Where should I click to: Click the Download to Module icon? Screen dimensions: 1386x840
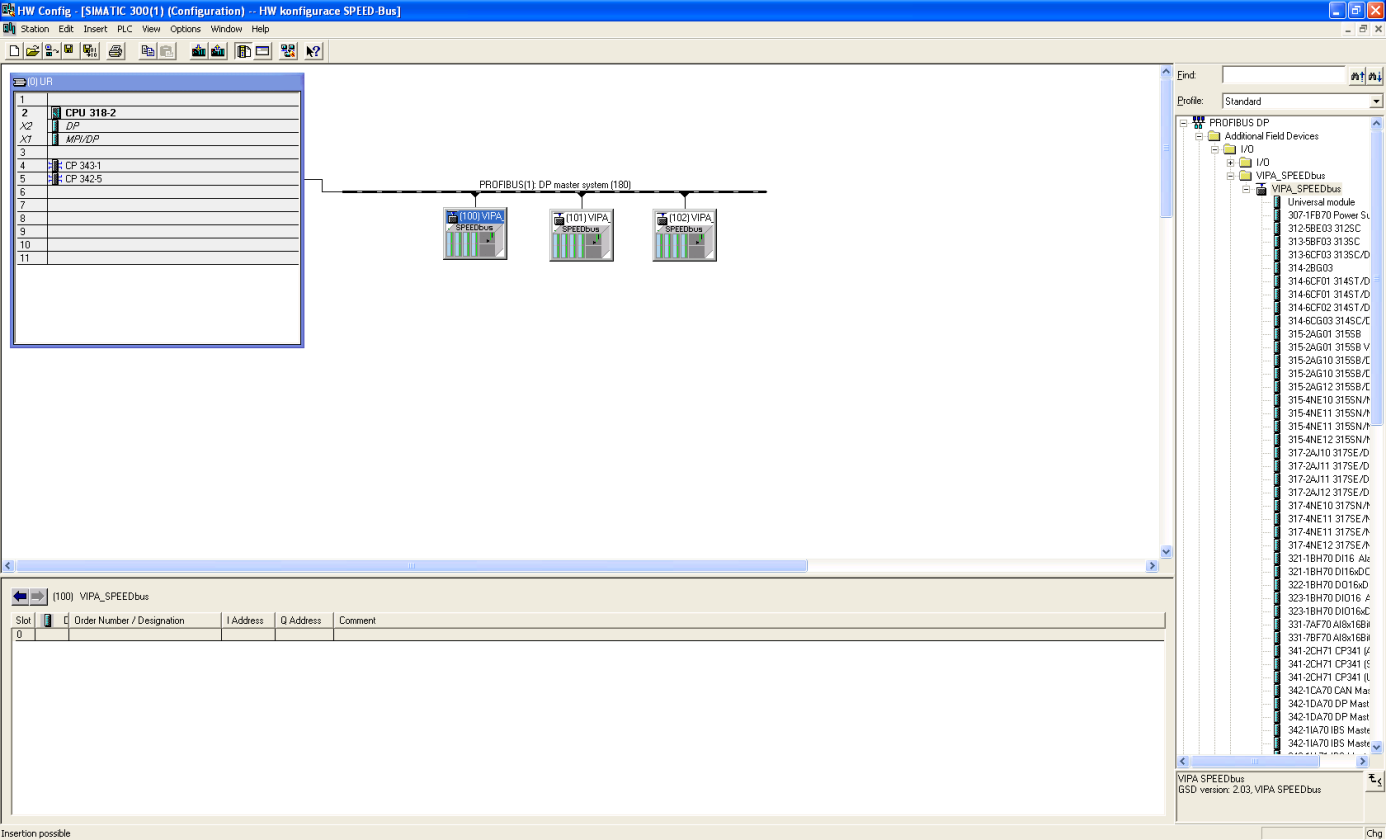pos(198,50)
